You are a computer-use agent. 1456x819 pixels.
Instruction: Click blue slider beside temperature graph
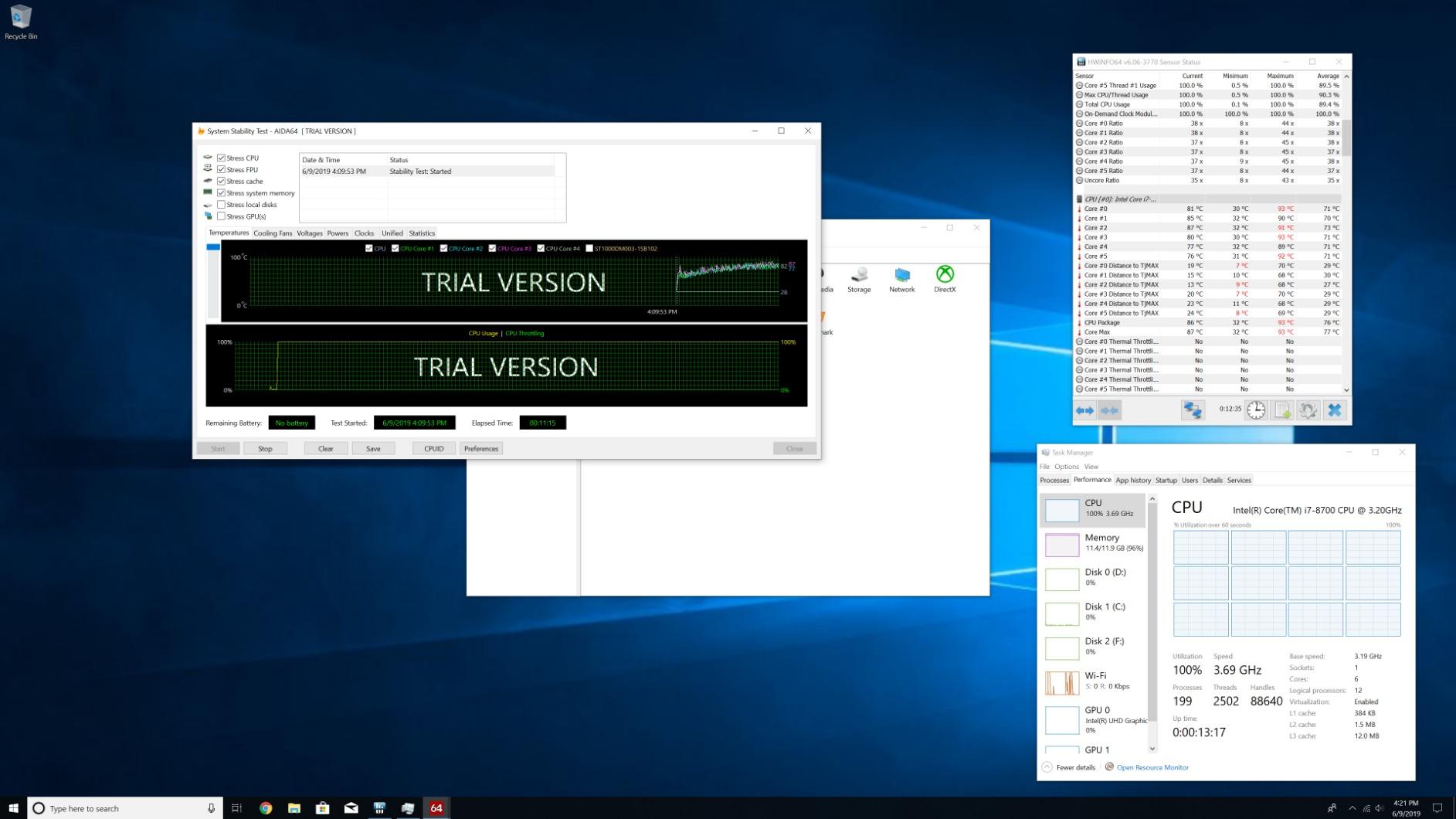213,247
